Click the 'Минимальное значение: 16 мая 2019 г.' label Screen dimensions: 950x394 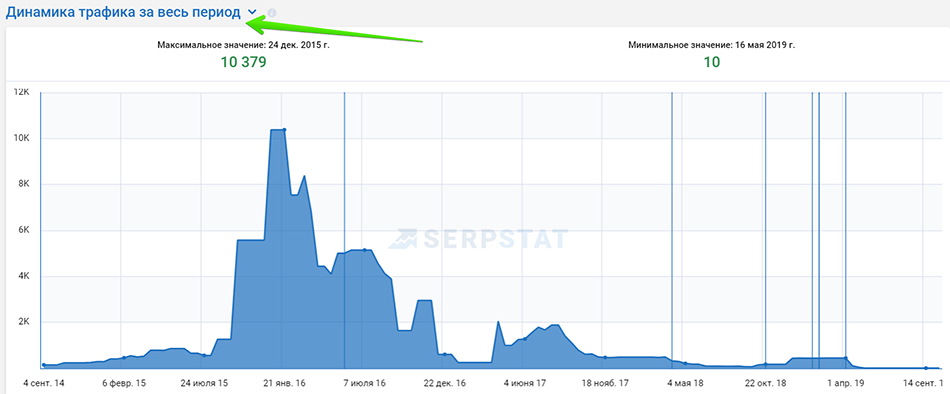point(712,45)
